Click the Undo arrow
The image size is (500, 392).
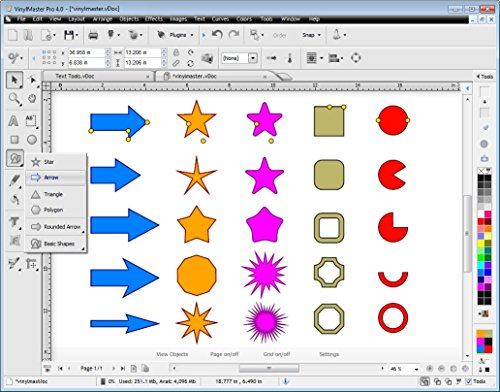coord(217,34)
